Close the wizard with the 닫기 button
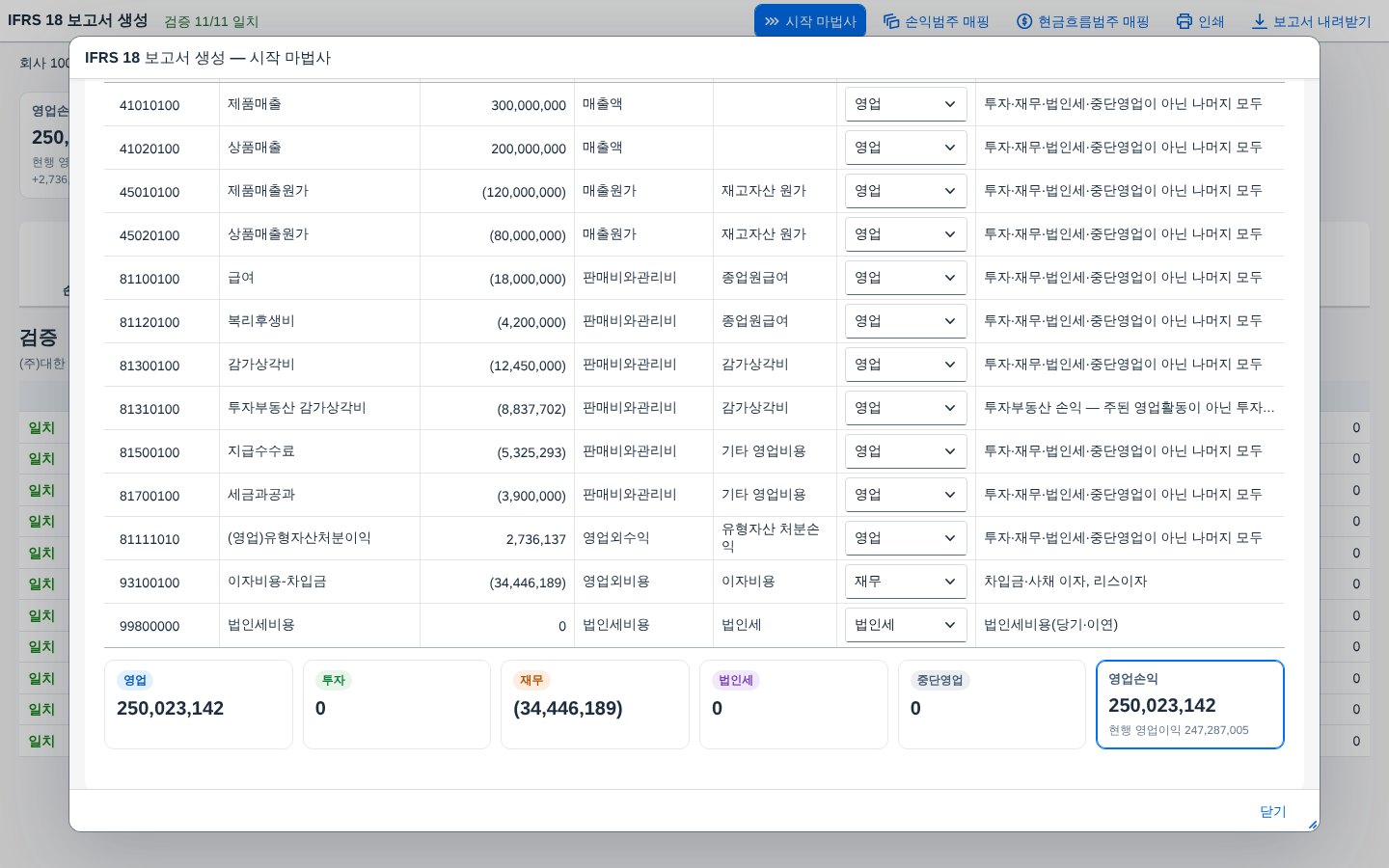The image size is (1389, 868). coord(1273,811)
